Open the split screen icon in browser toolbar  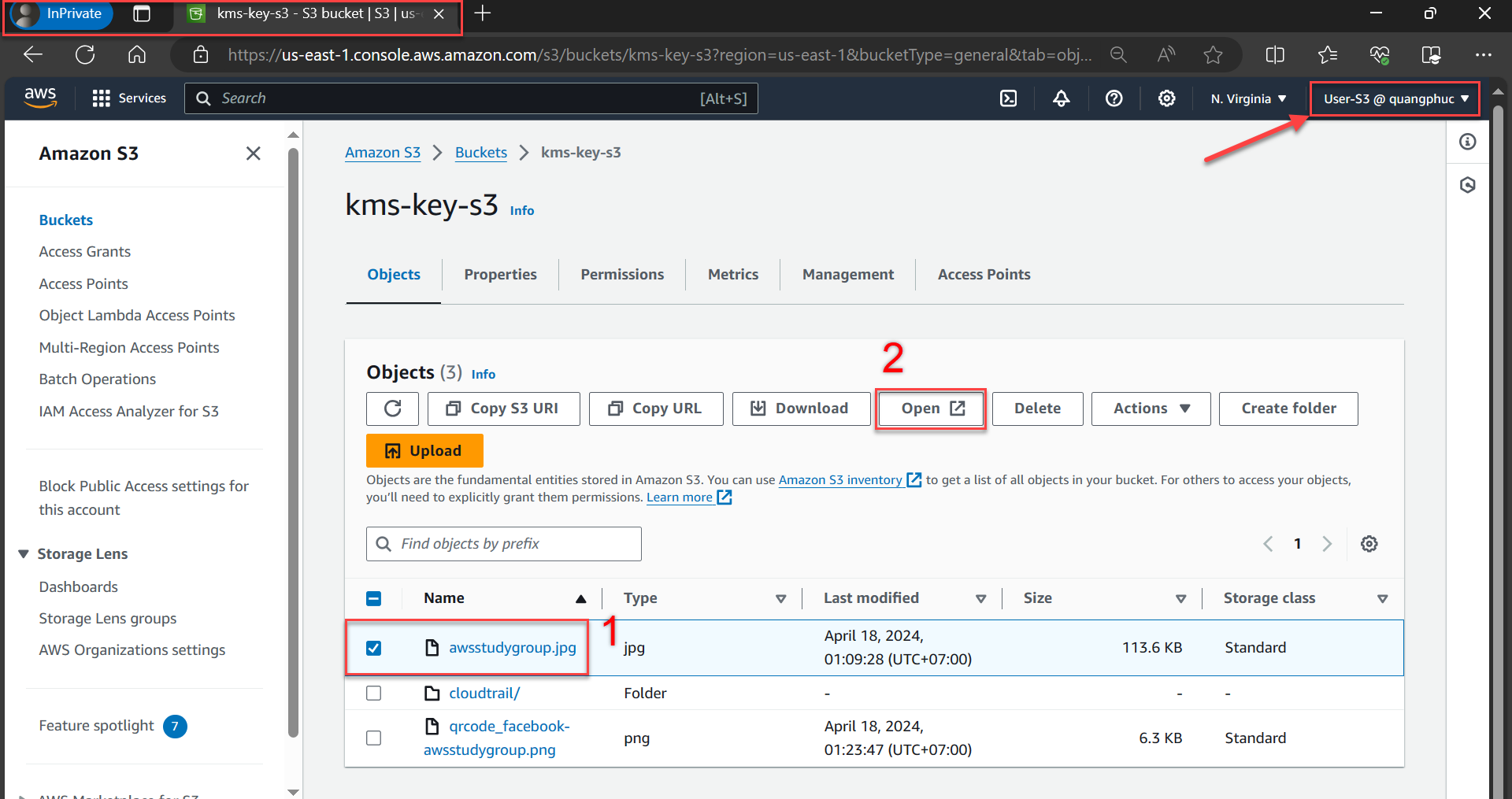[1275, 54]
